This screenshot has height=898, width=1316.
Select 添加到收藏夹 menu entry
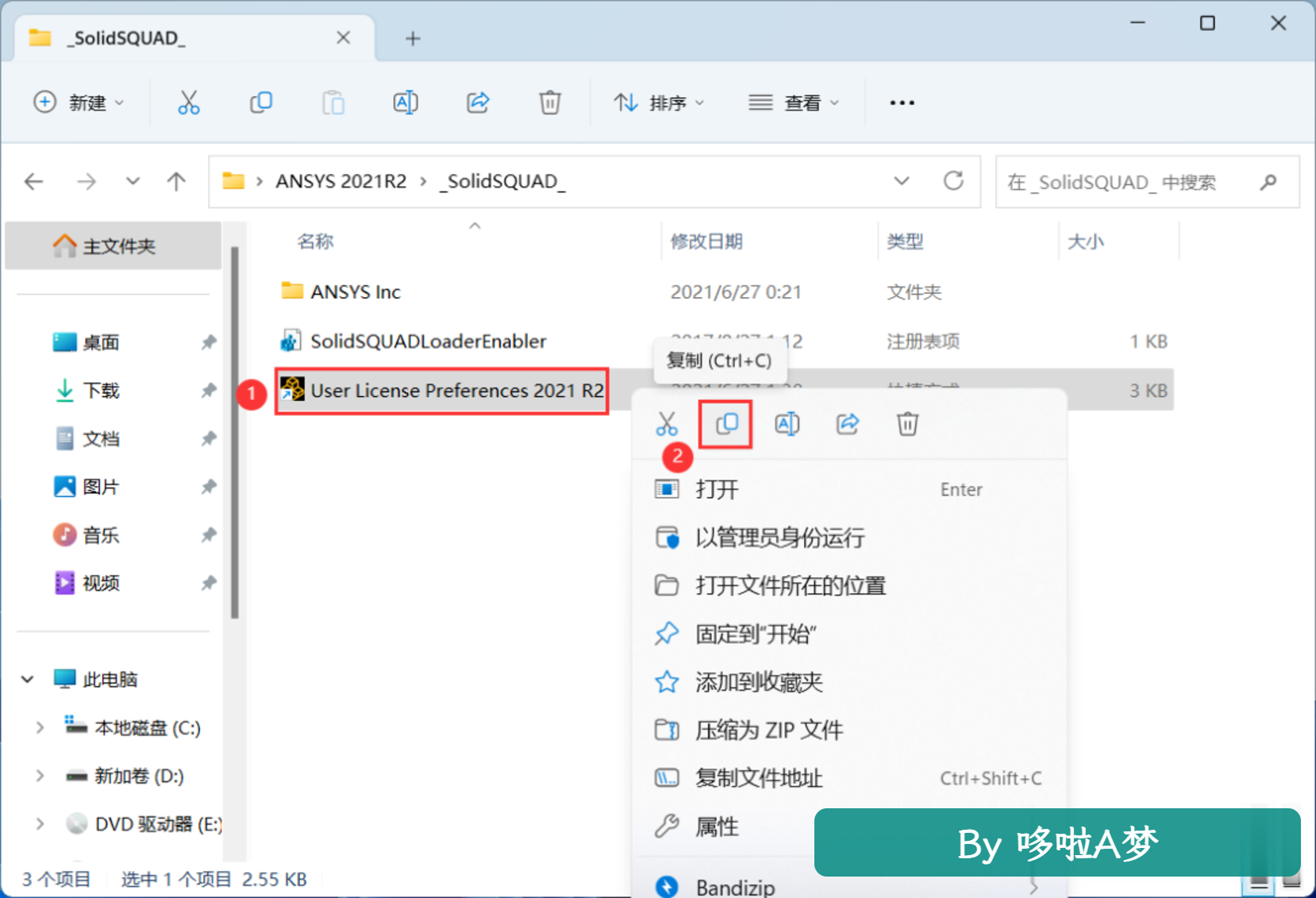pos(848,682)
